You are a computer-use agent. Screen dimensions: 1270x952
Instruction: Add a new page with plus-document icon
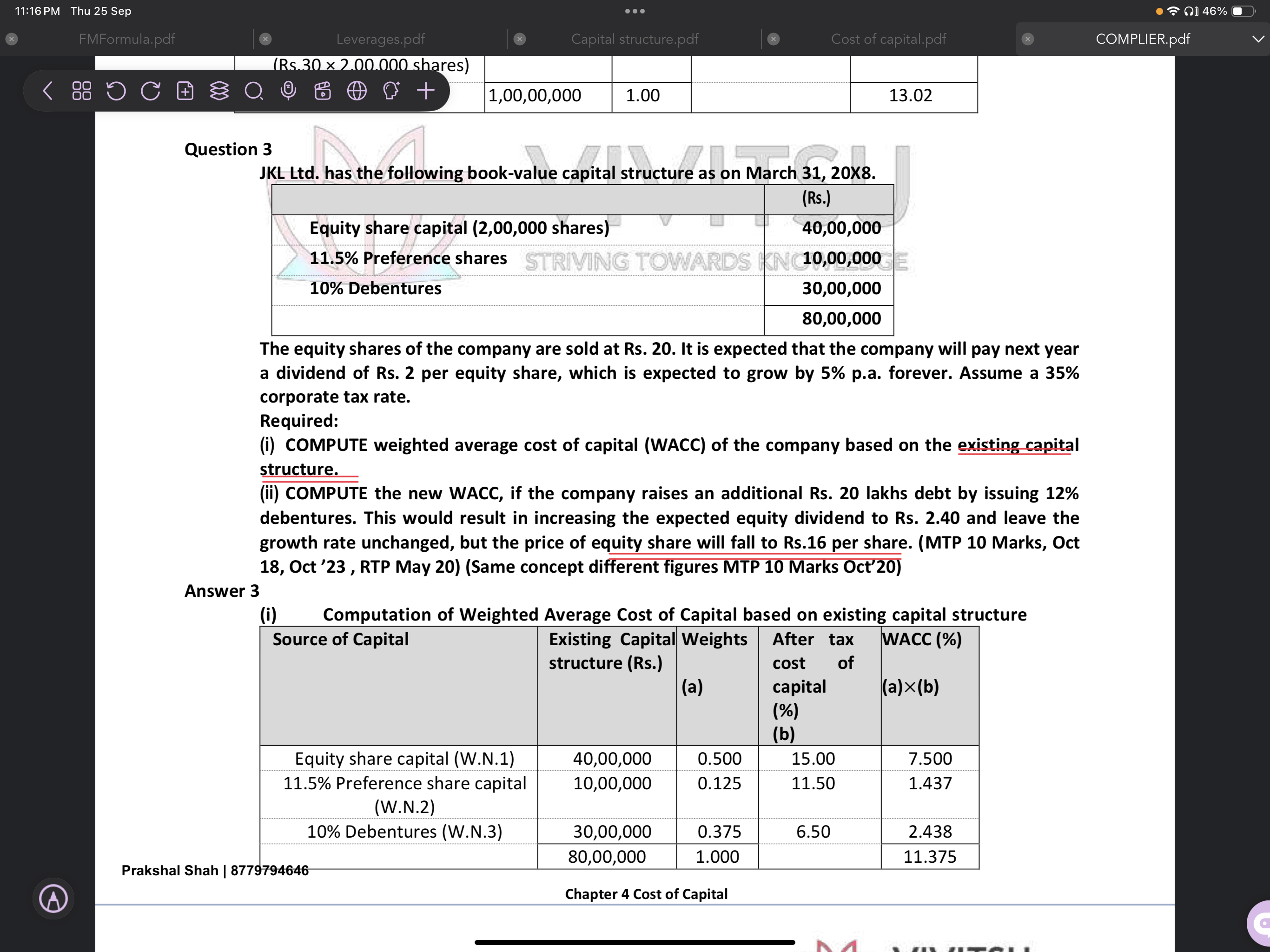[185, 91]
